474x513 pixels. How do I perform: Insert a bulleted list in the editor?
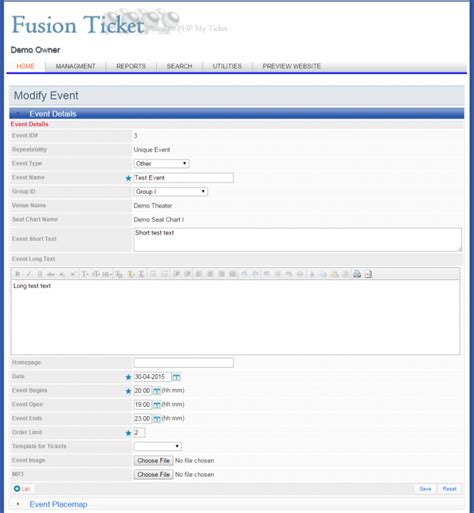153,274
